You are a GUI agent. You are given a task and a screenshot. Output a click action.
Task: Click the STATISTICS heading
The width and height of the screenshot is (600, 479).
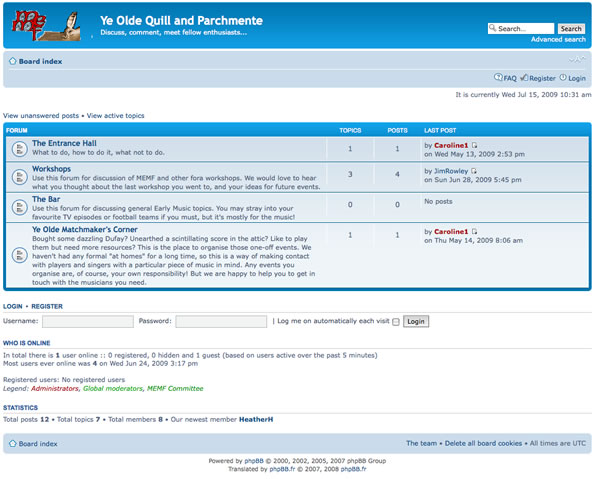20,408
